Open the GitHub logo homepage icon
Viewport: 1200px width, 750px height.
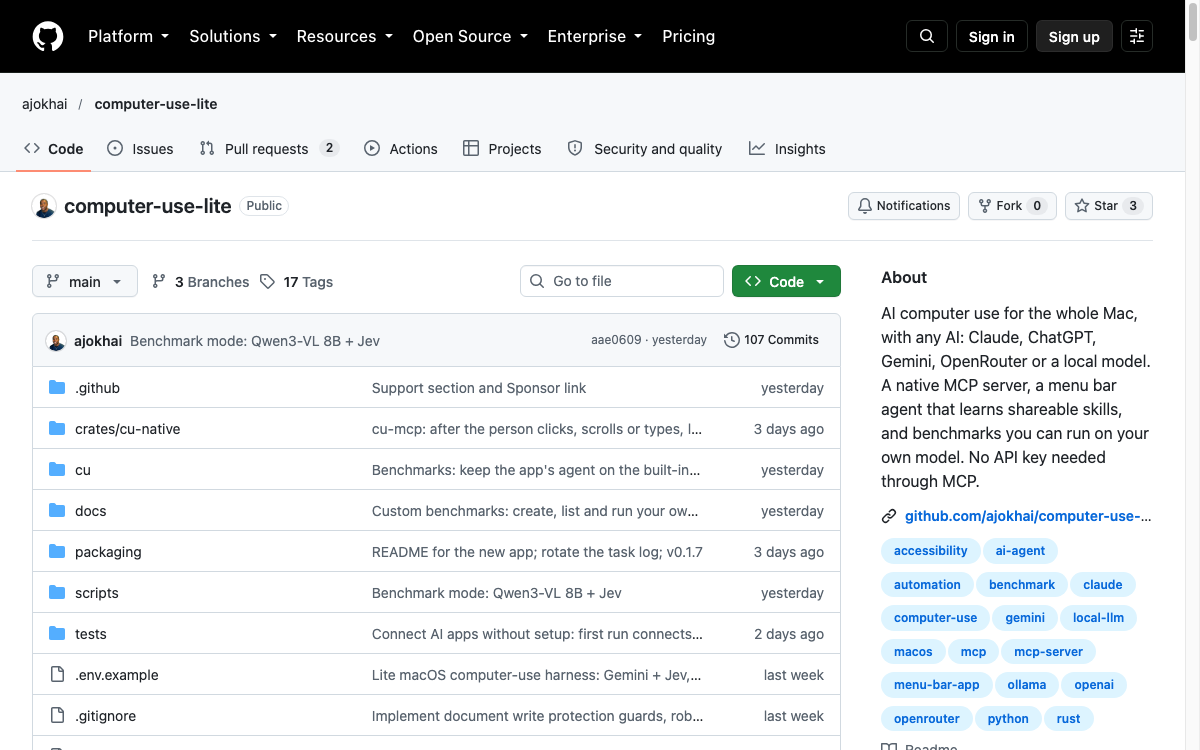click(x=48, y=37)
